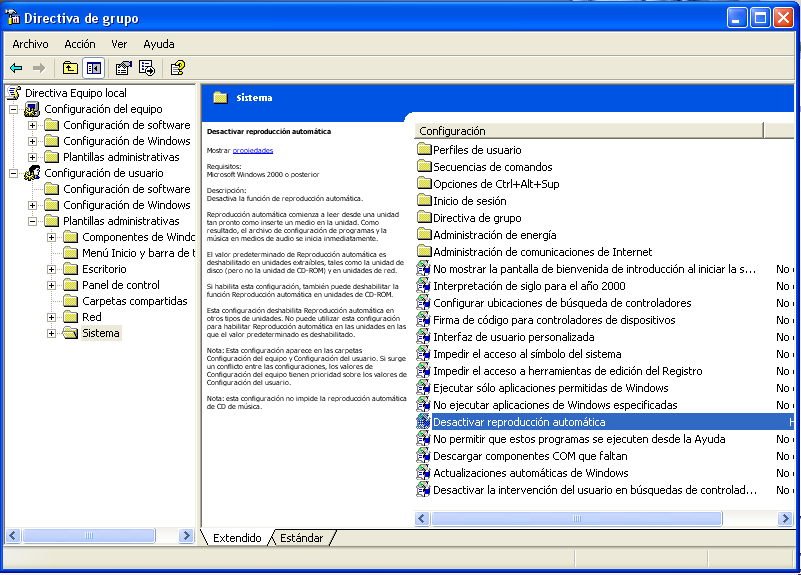Open the Properties toolbar icon
Viewport: 801px width, 575px height.
(123, 68)
